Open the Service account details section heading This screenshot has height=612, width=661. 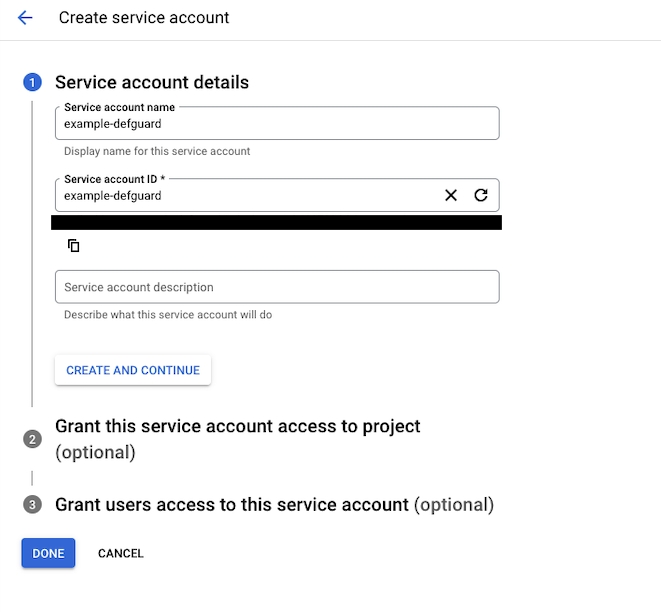click(152, 83)
